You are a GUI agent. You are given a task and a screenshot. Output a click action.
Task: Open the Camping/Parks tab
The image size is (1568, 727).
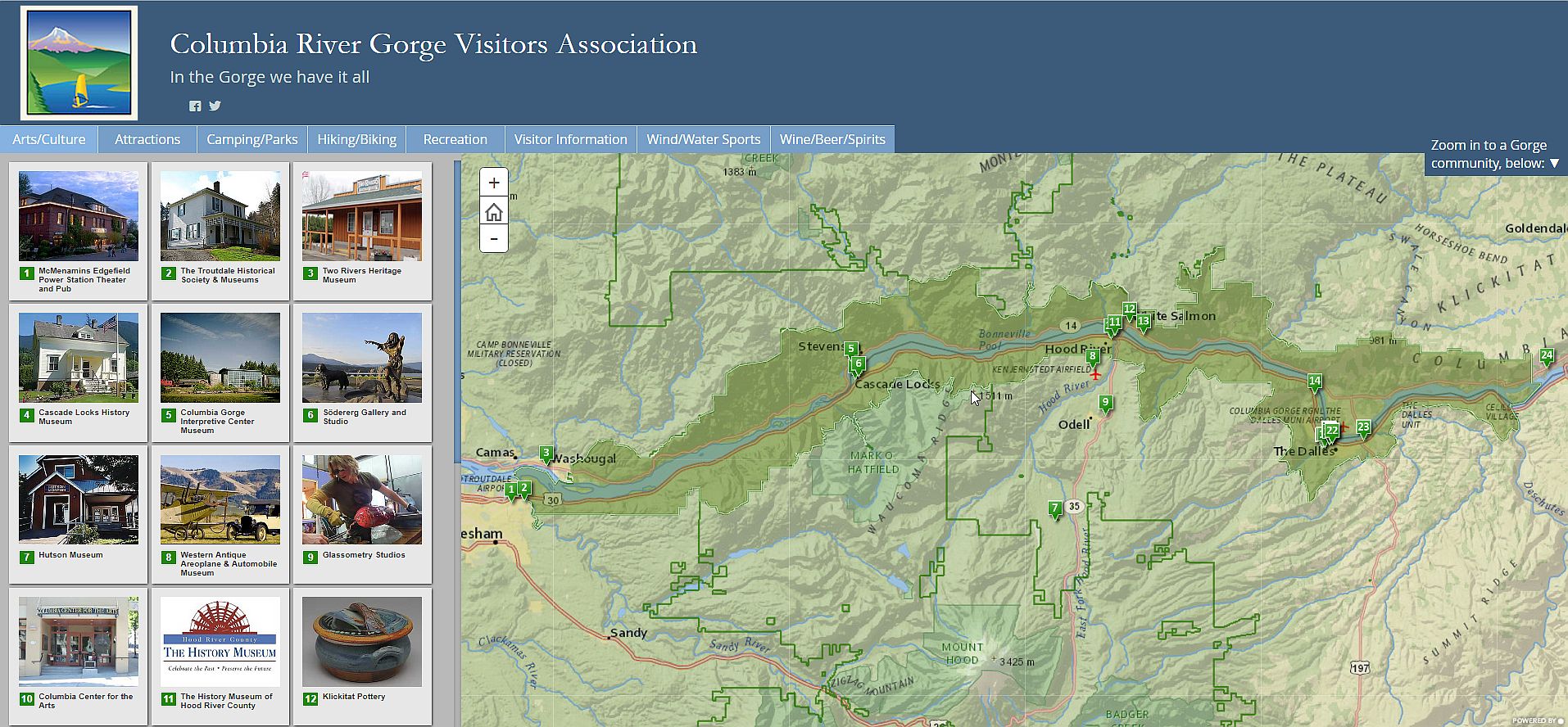pos(252,139)
